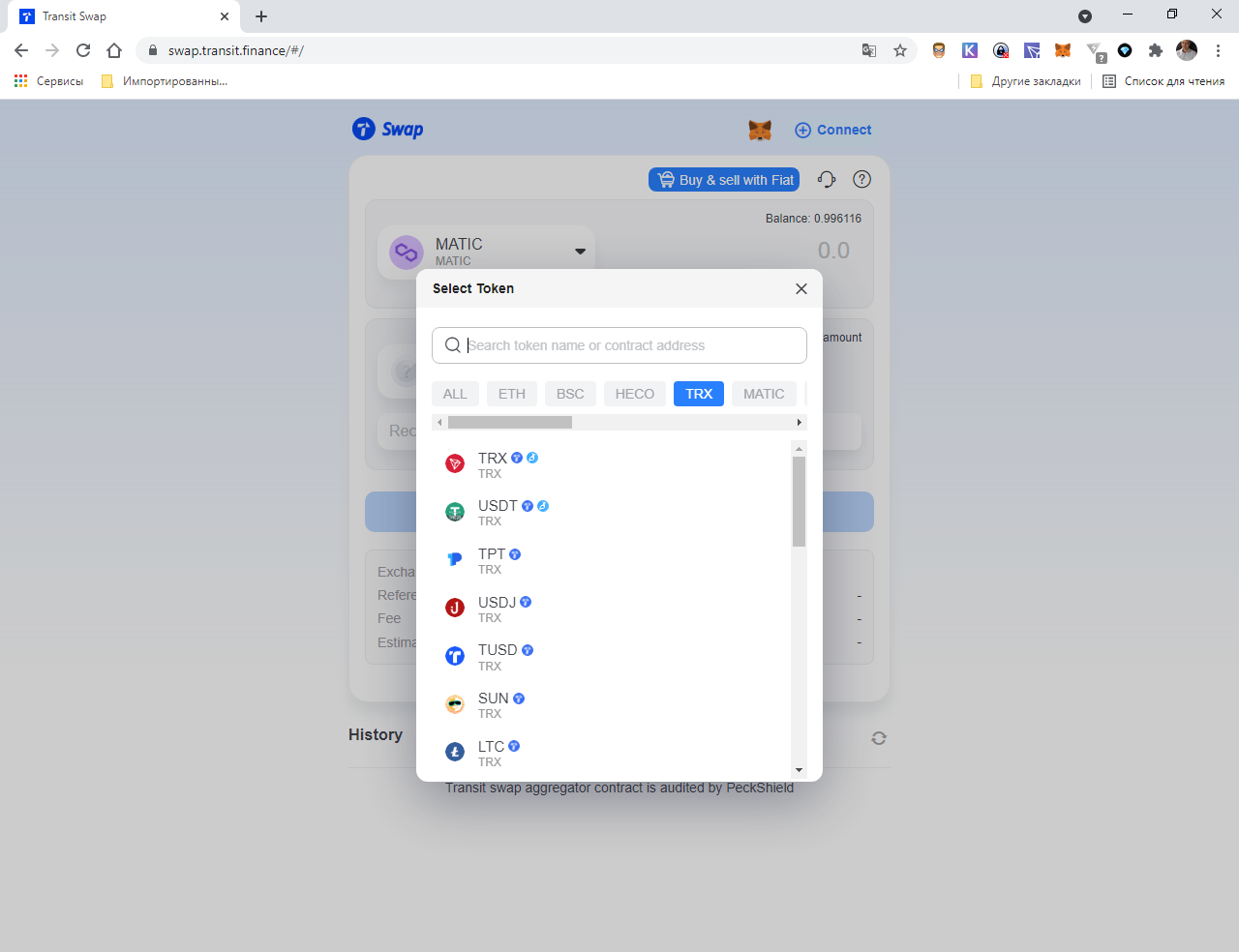1239x952 pixels.
Task: Click the TUSD token logo icon
Action: click(455, 656)
